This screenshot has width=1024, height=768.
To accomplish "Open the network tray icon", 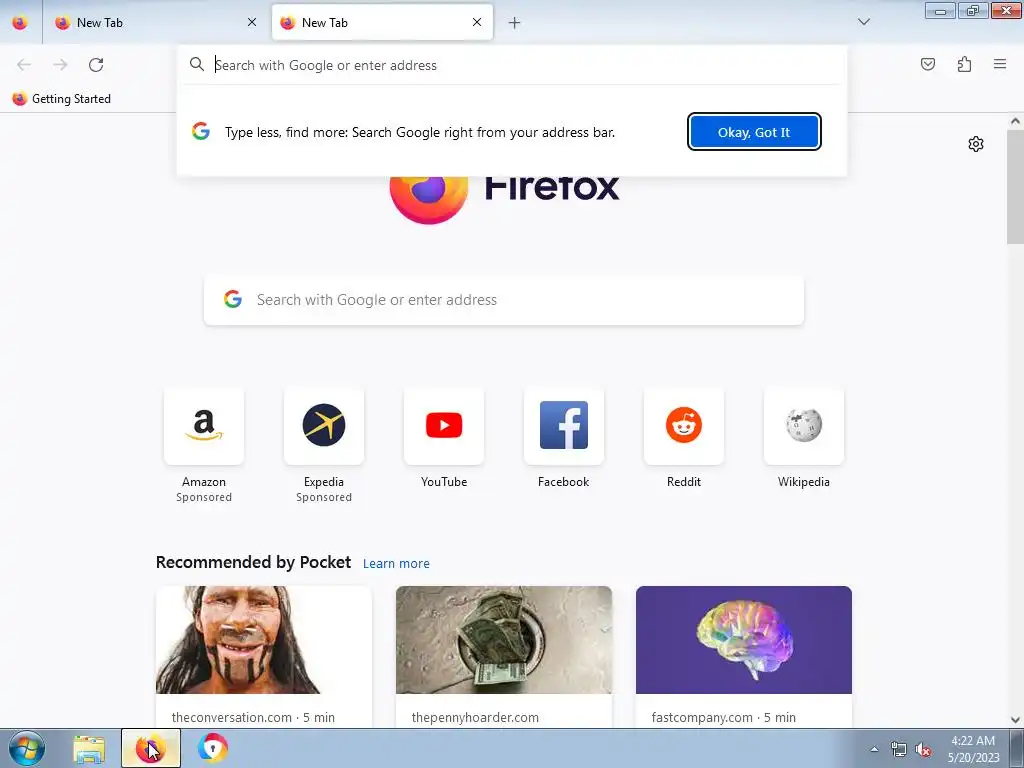I will tap(899, 750).
